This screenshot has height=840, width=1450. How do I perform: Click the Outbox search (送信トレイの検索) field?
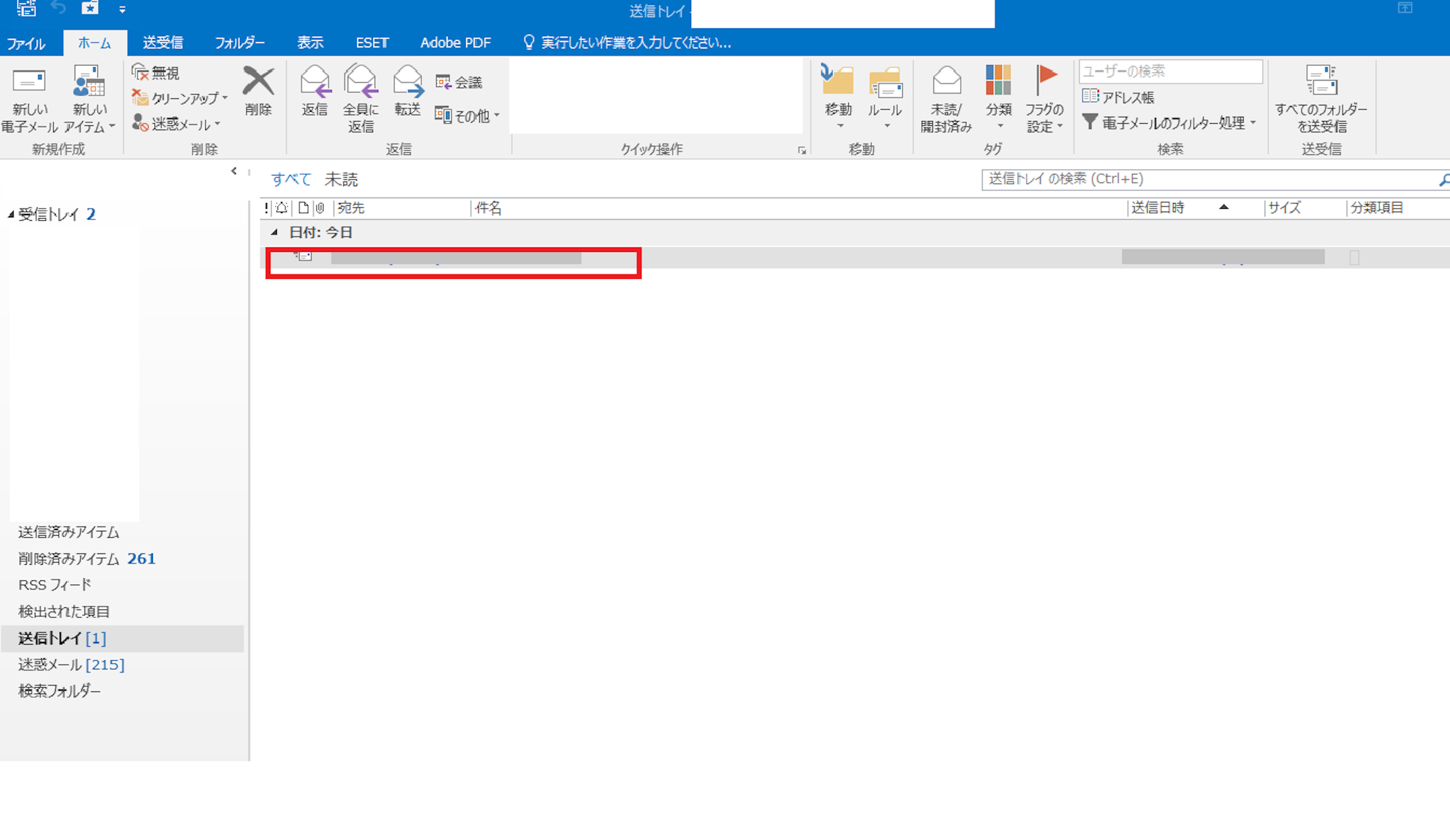pos(1204,179)
